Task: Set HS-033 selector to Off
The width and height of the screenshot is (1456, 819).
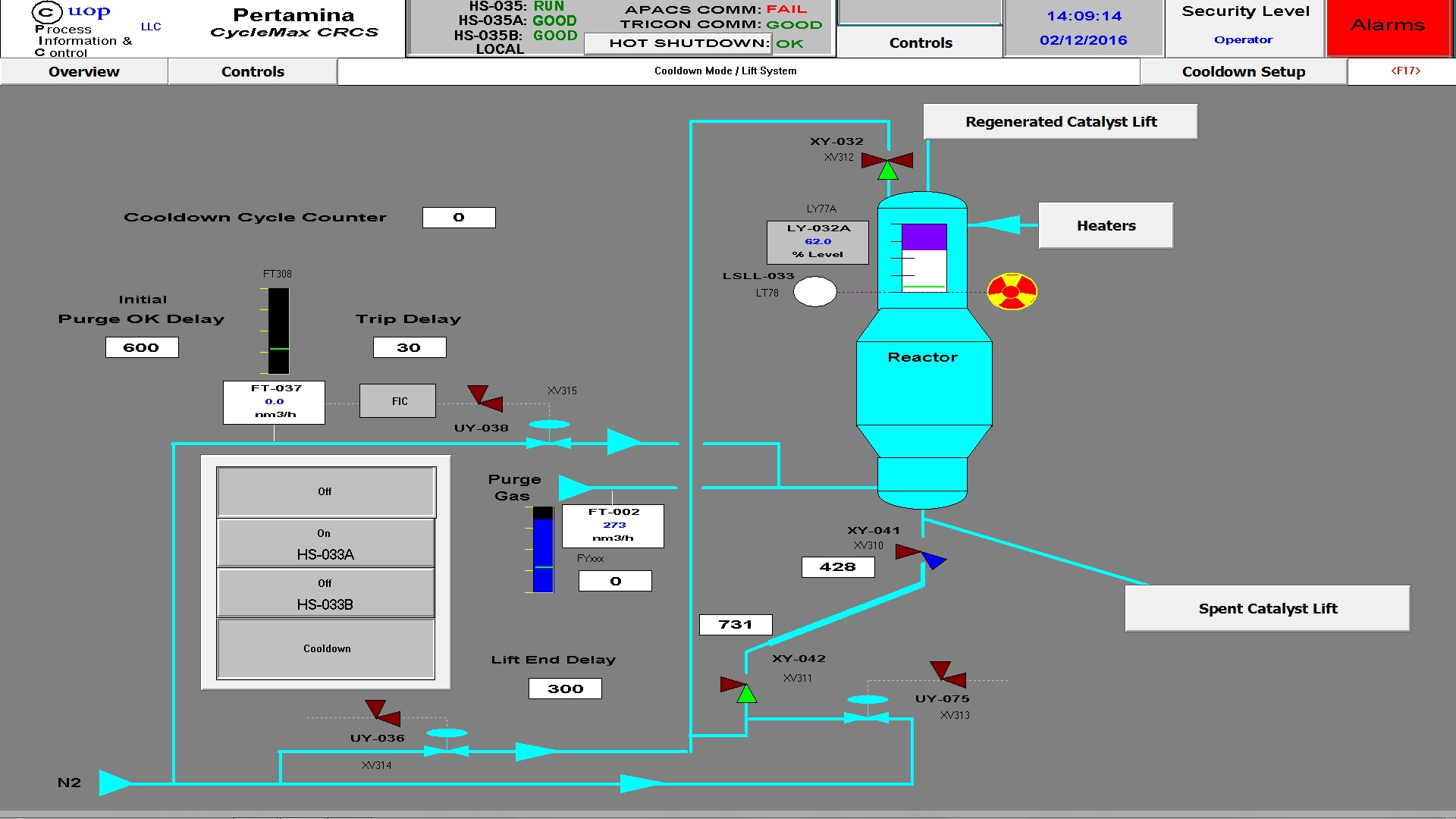Action: pos(326,492)
